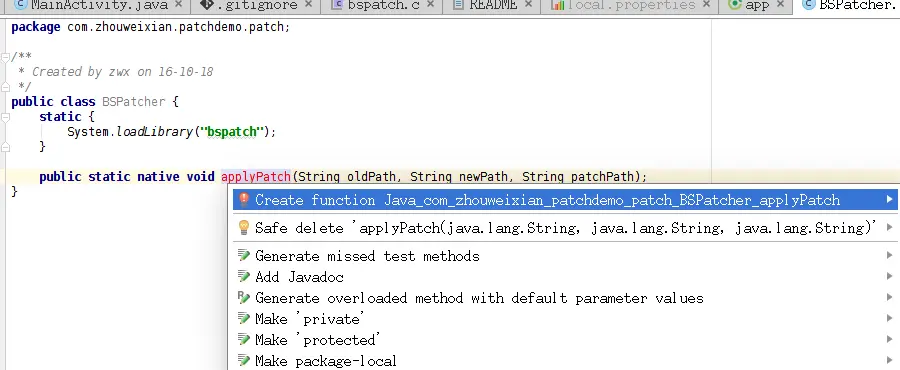Click the applyPatch method name in code

(256, 177)
